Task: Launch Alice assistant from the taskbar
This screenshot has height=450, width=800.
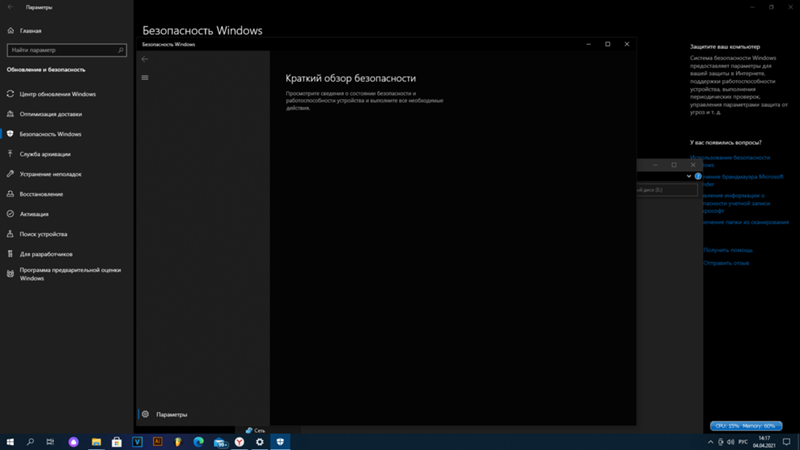Action: [73, 442]
